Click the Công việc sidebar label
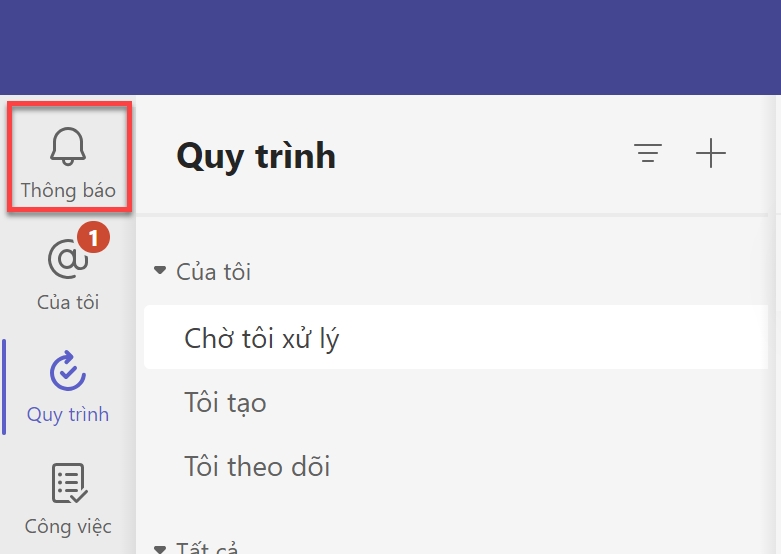 pyautogui.click(x=68, y=526)
